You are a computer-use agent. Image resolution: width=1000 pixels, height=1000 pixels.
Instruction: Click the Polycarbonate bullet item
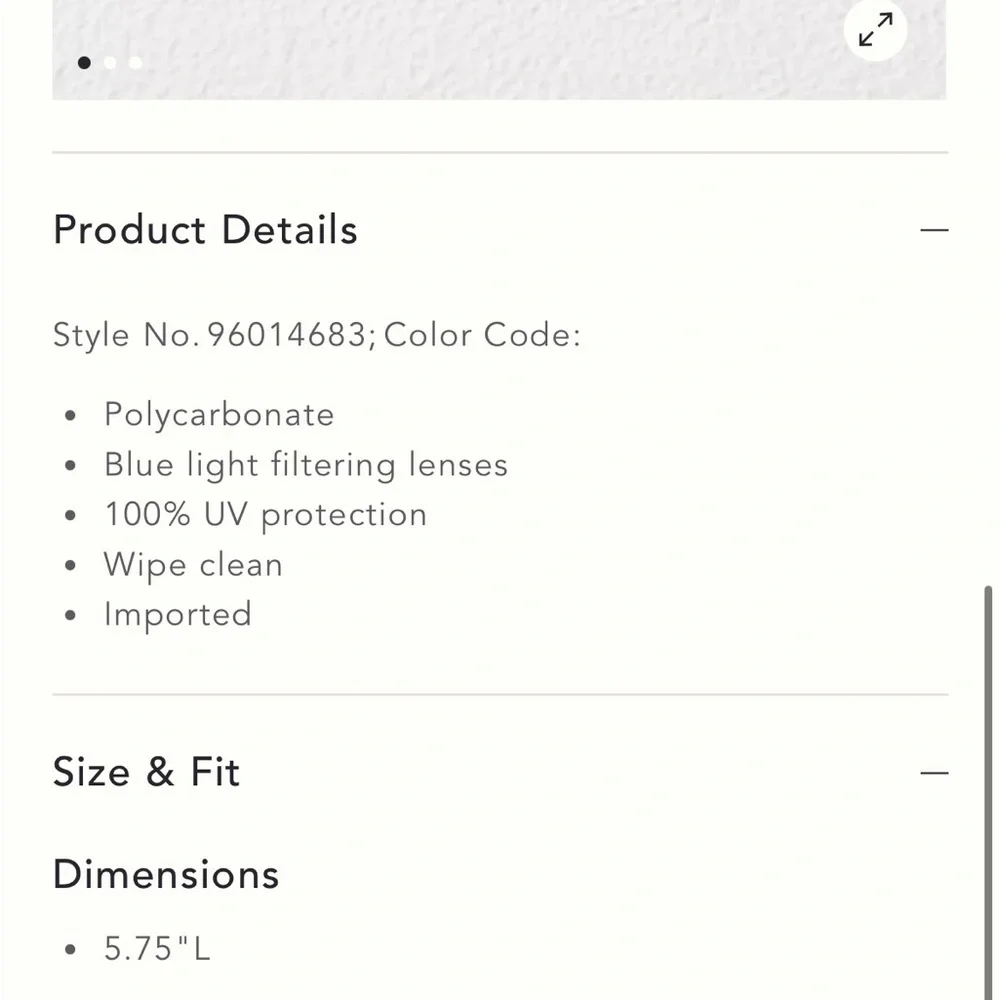coord(219,415)
